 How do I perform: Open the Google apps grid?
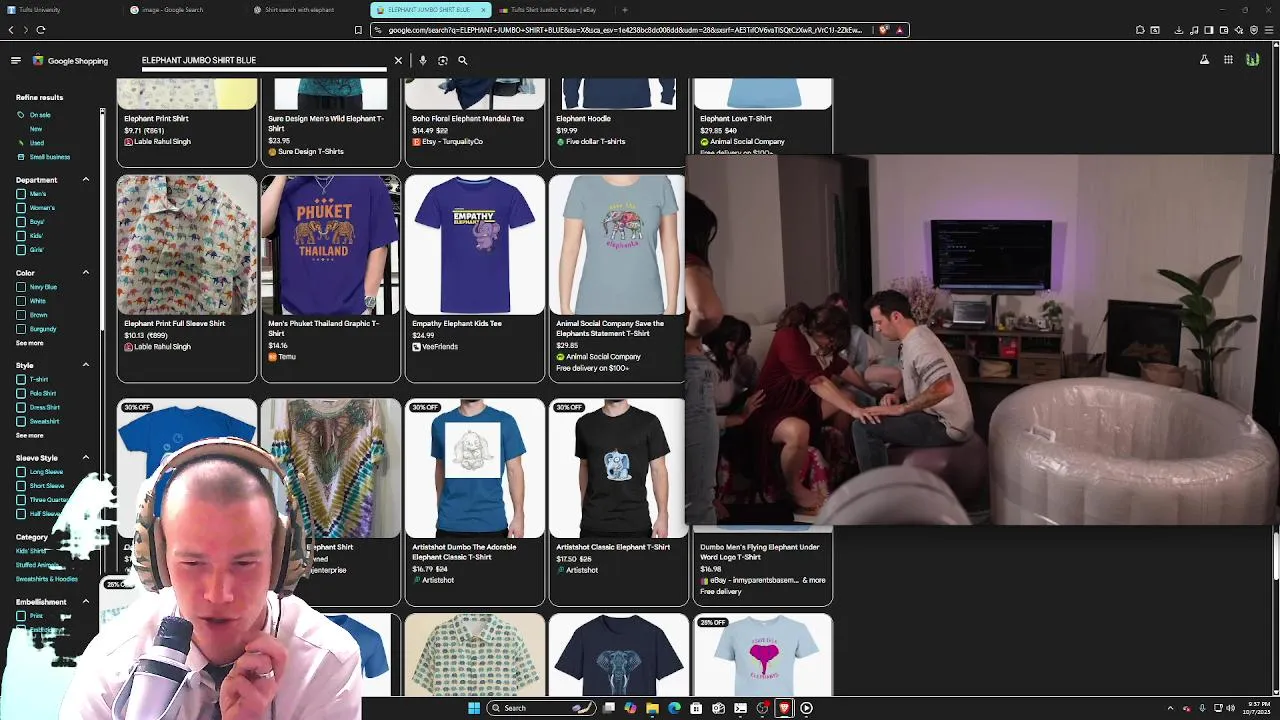pyautogui.click(x=1228, y=60)
